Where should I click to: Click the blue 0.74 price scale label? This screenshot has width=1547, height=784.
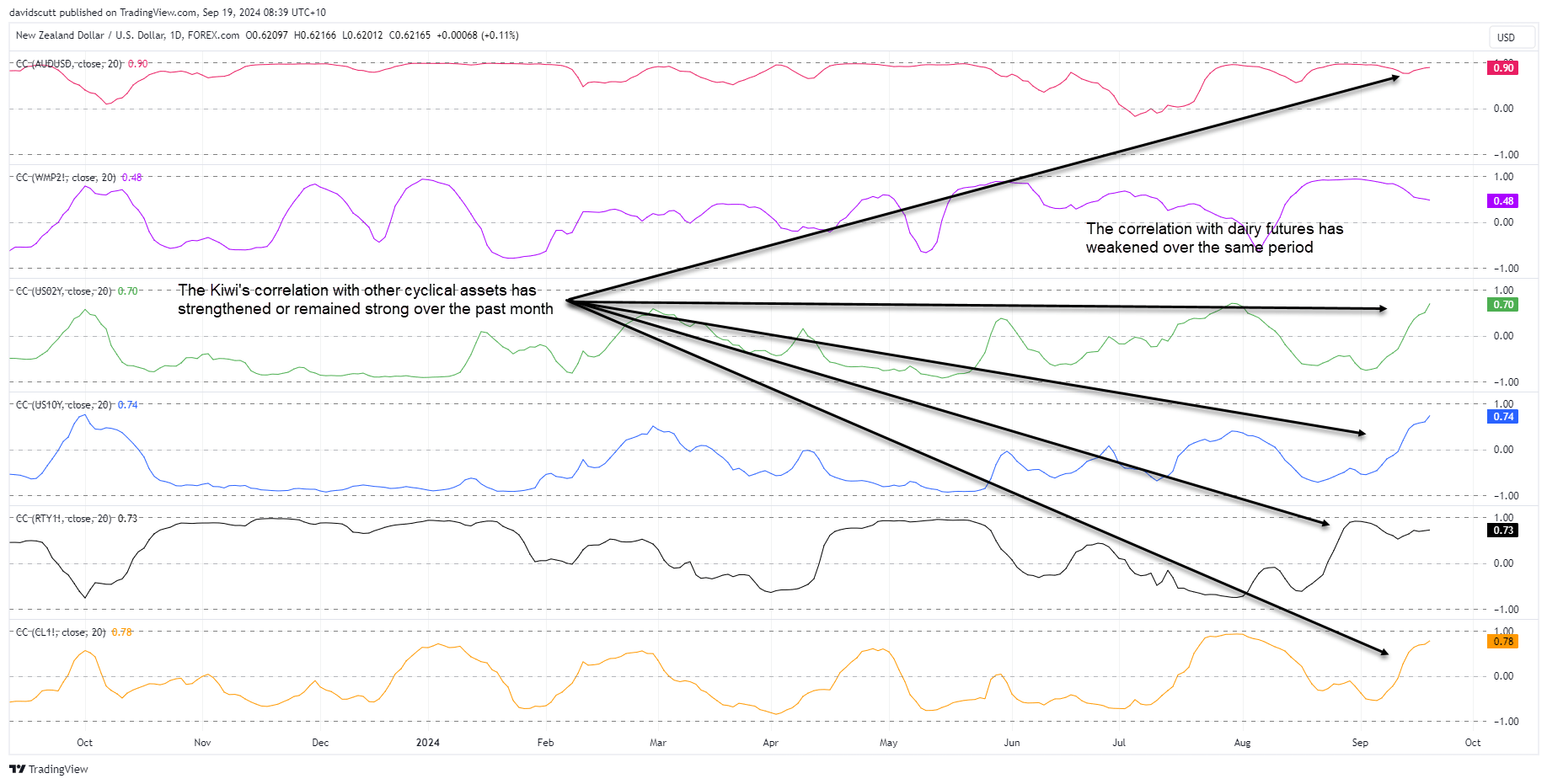[1503, 417]
